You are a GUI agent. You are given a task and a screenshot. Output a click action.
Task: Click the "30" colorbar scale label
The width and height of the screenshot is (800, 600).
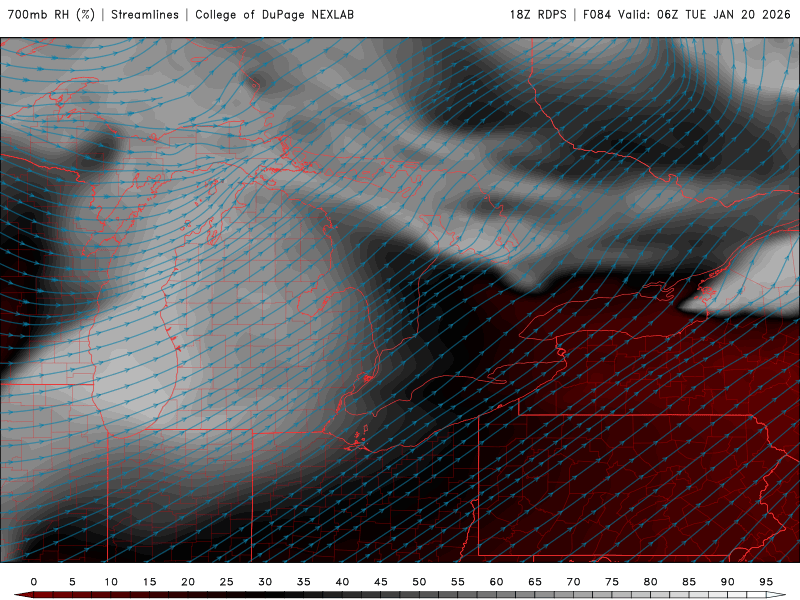265,582
